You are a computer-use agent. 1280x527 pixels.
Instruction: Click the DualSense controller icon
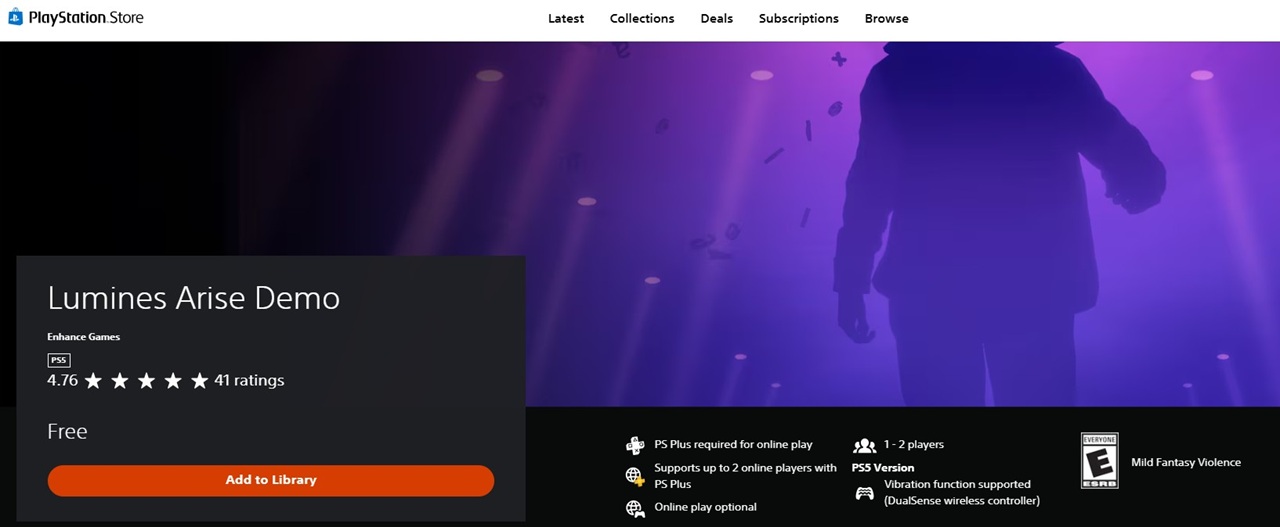[864, 492]
